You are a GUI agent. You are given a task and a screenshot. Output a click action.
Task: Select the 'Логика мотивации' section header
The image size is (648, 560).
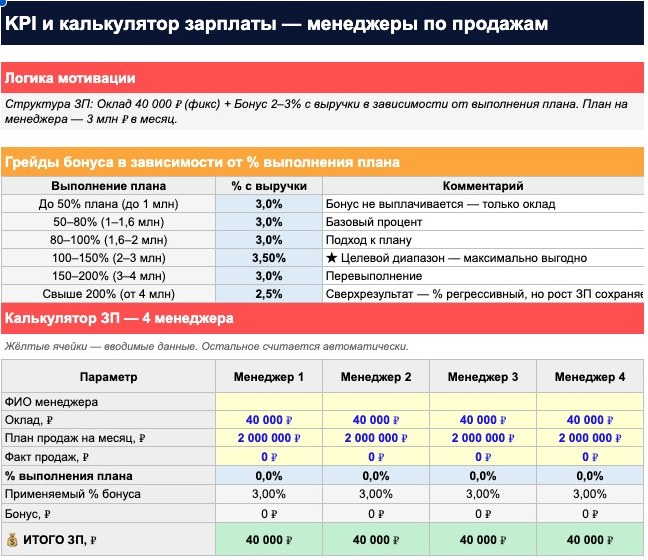point(322,78)
